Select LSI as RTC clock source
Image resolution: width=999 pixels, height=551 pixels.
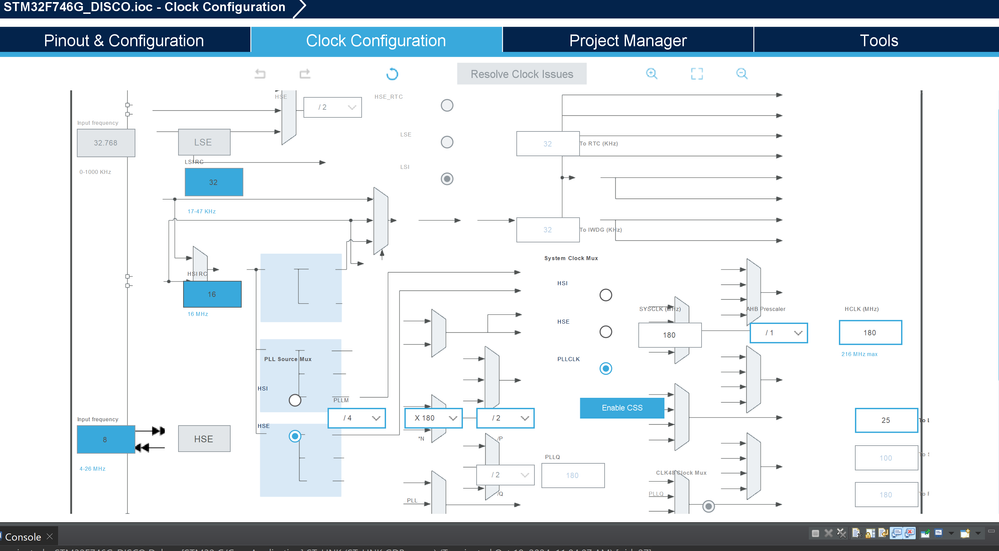[x=447, y=179]
